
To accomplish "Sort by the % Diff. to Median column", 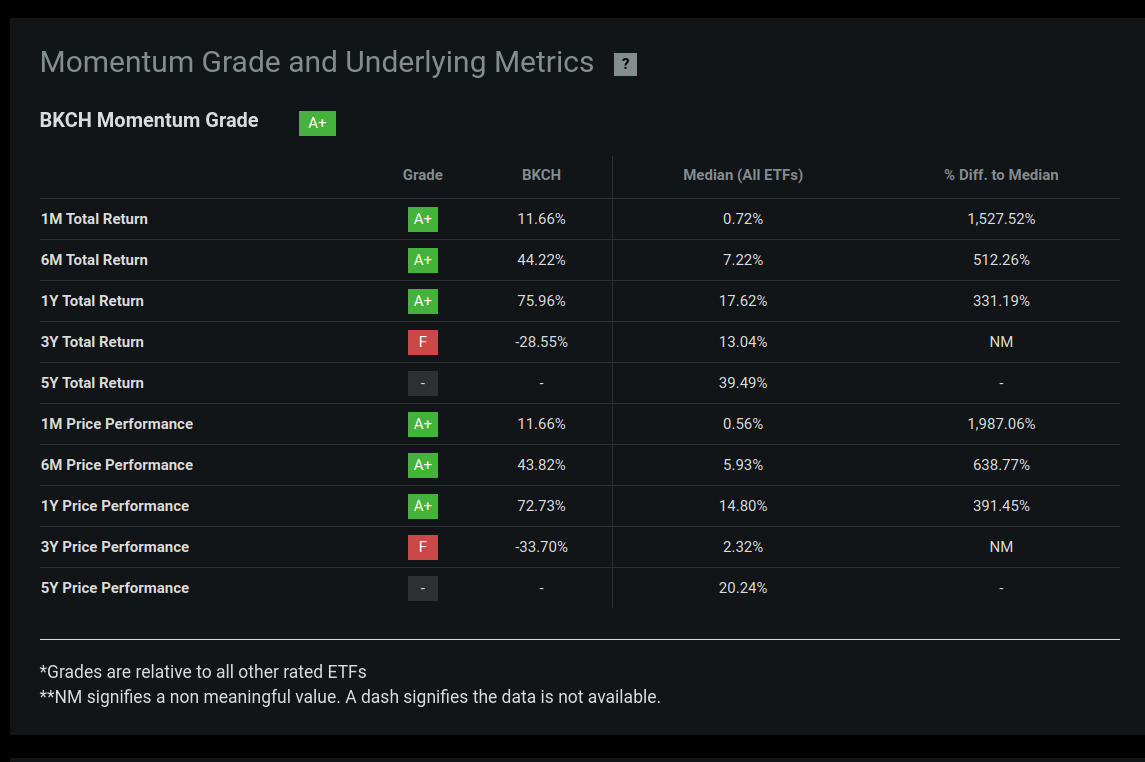I will pyautogui.click(x=1001, y=174).
